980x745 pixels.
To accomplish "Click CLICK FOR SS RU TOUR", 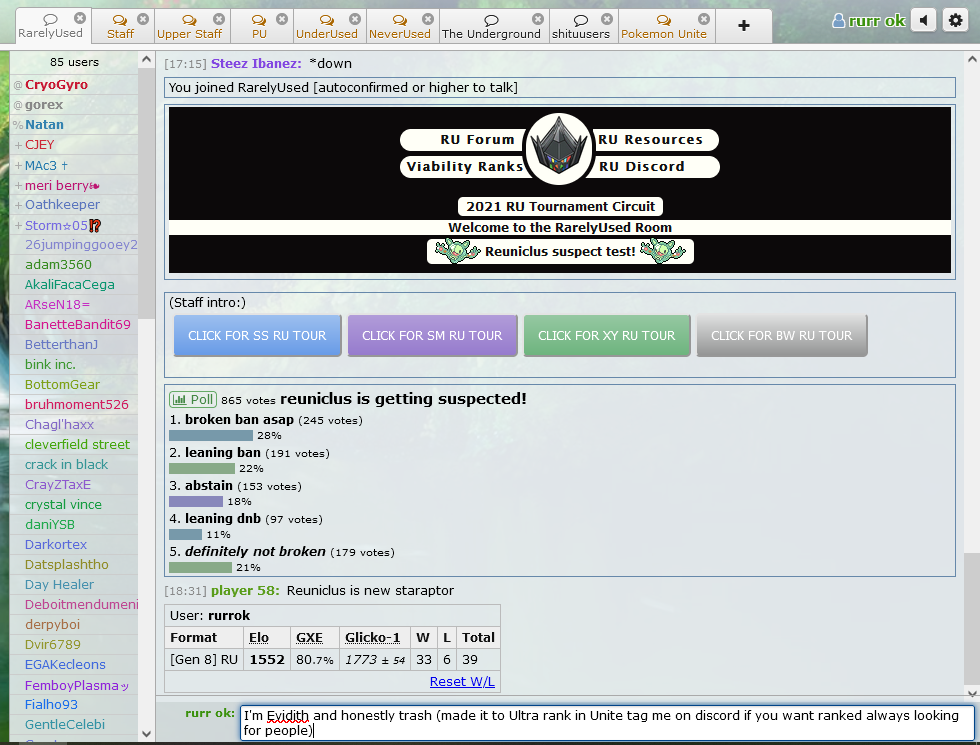I will coord(258,336).
